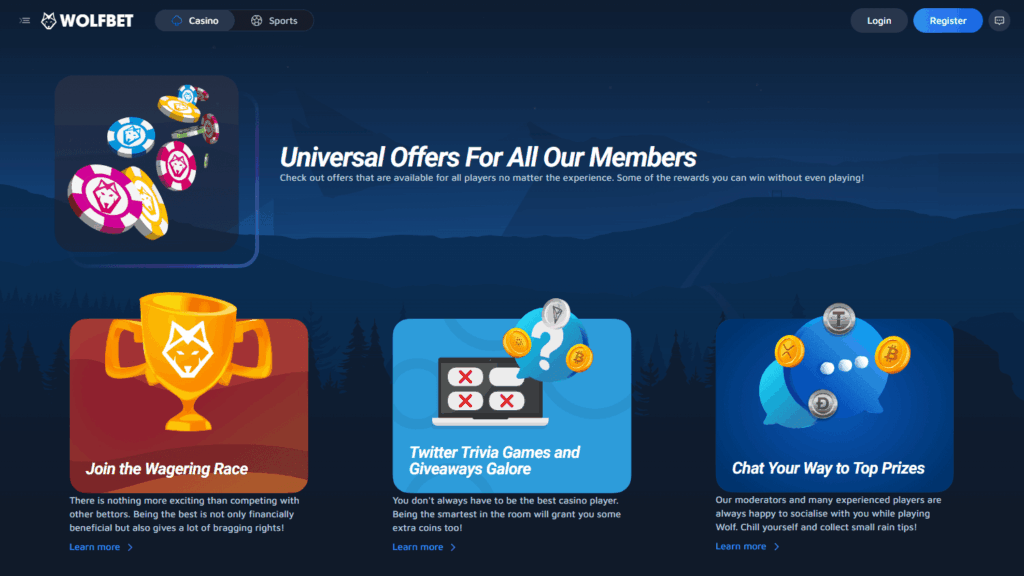This screenshot has height=576, width=1024.
Task: Click the golden wolf trophy image
Action: [x=188, y=361]
